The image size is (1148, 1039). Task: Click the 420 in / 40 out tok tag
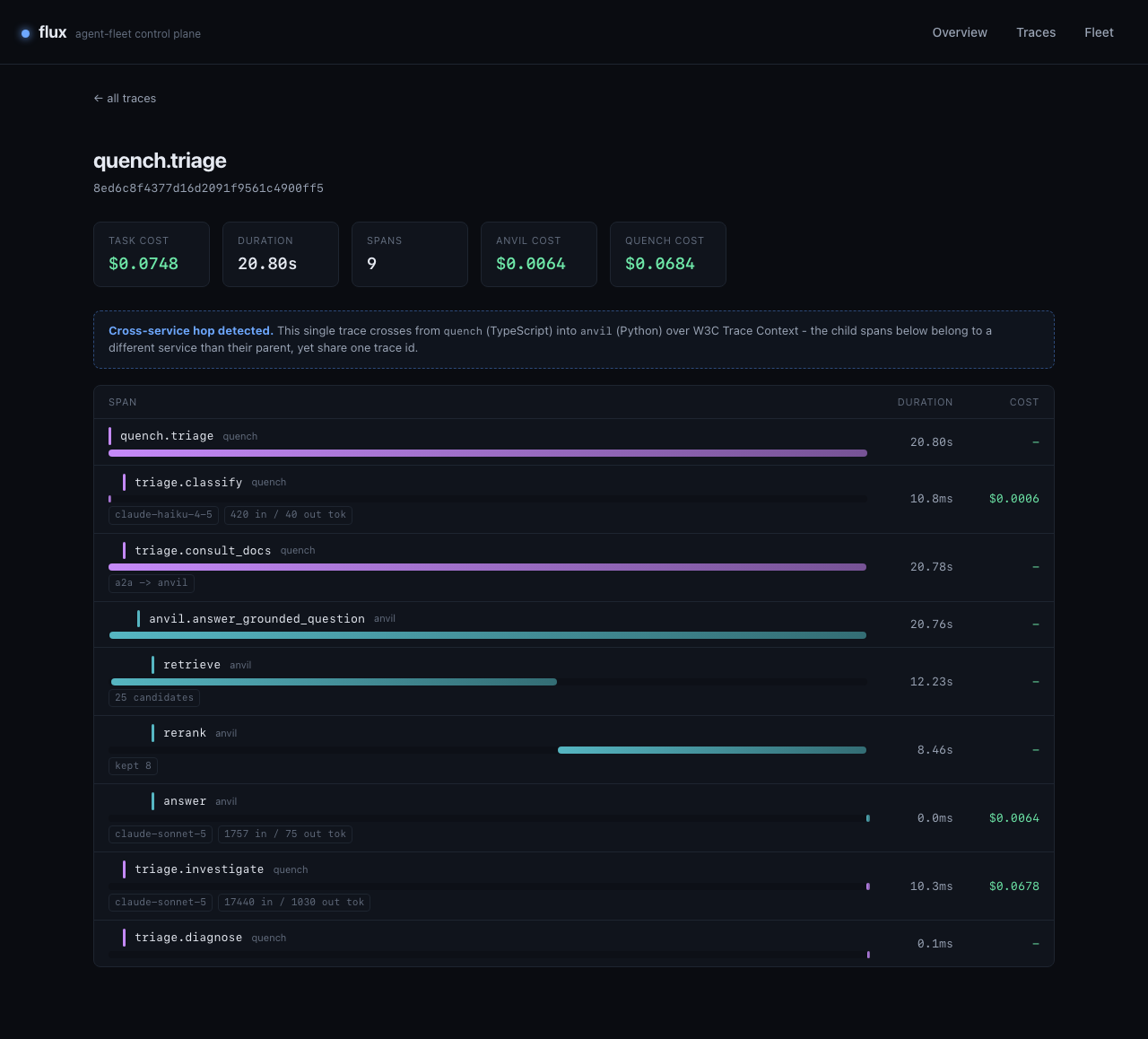pos(288,515)
